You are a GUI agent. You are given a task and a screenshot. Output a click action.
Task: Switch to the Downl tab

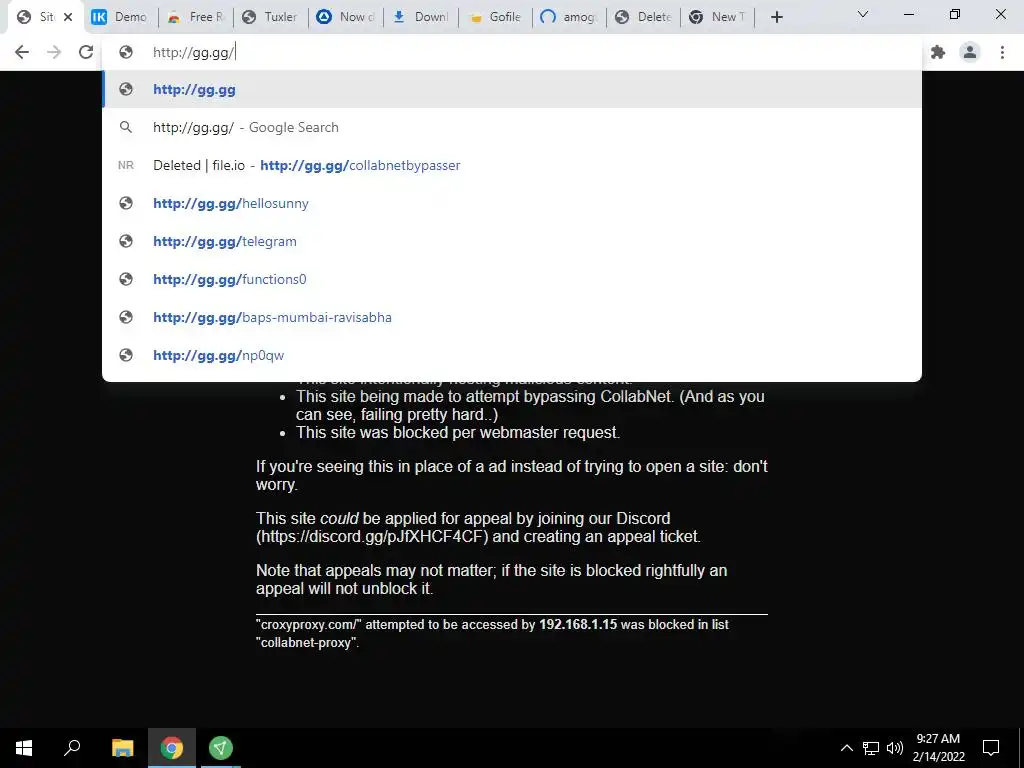421,17
